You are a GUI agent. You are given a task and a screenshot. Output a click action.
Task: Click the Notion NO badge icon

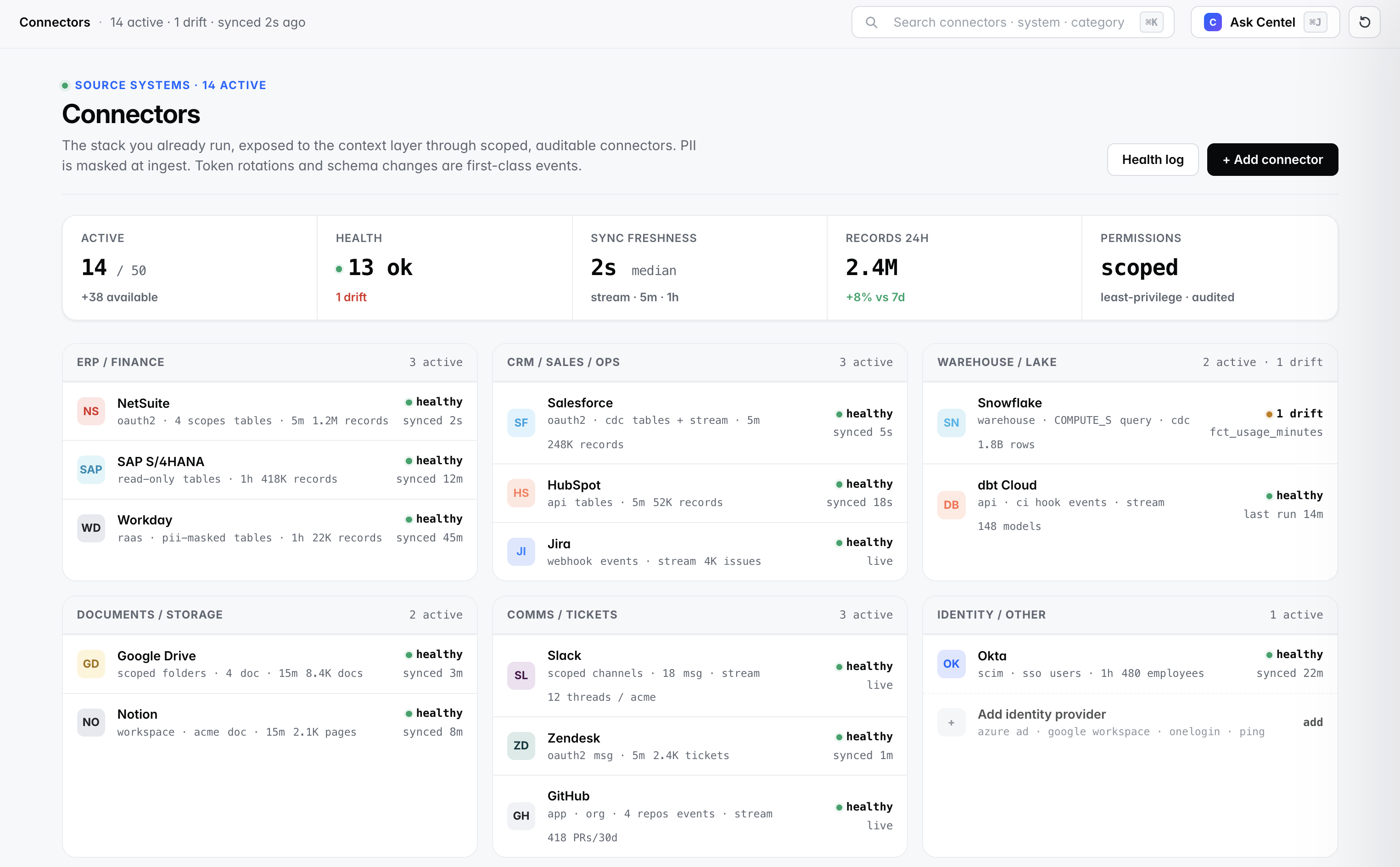pos(91,722)
